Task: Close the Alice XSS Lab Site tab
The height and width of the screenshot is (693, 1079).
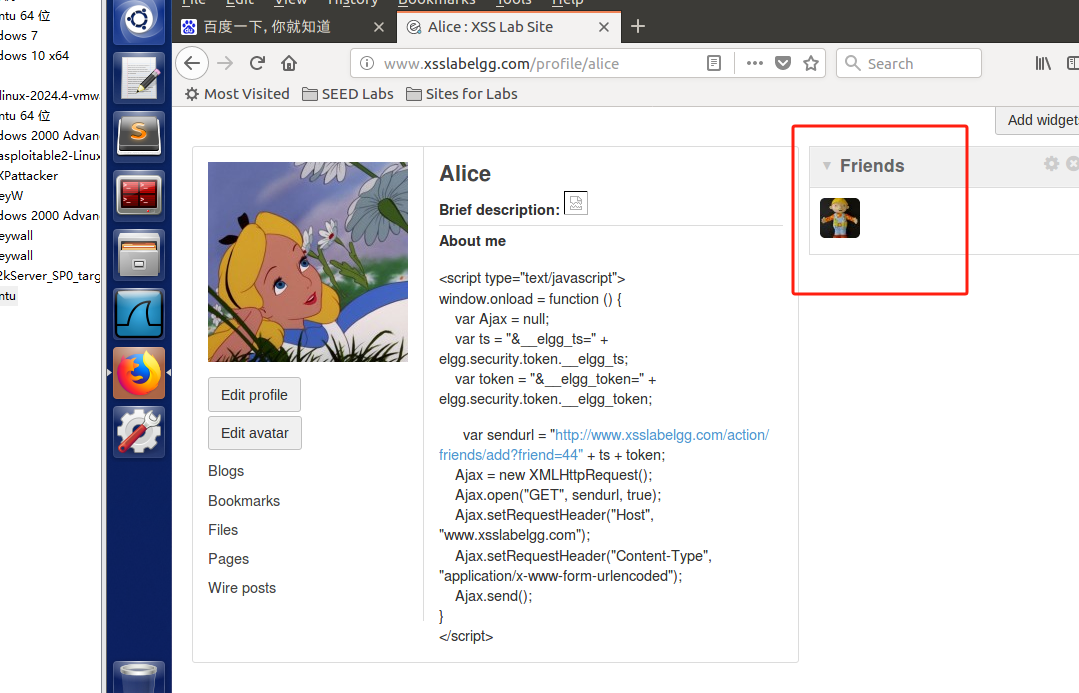Action: pyautogui.click(x=603, y=27)
